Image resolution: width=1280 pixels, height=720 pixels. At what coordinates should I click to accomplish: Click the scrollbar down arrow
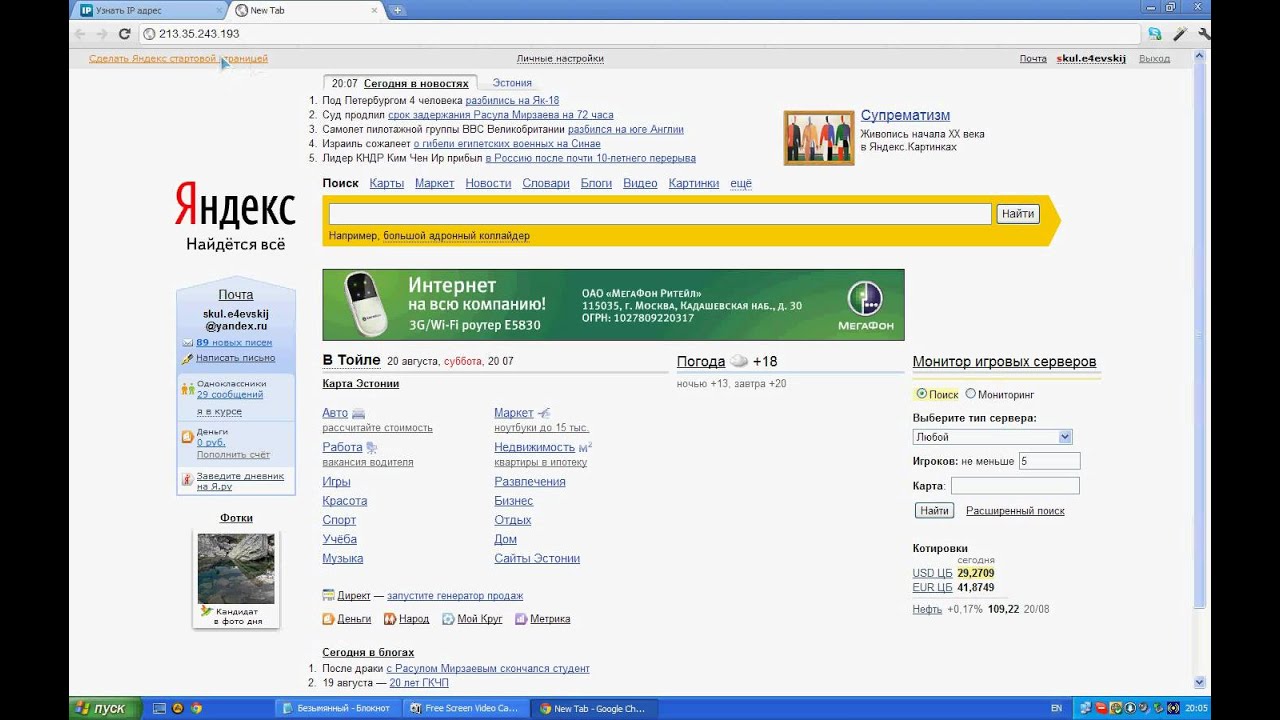tap(1199, 682)
